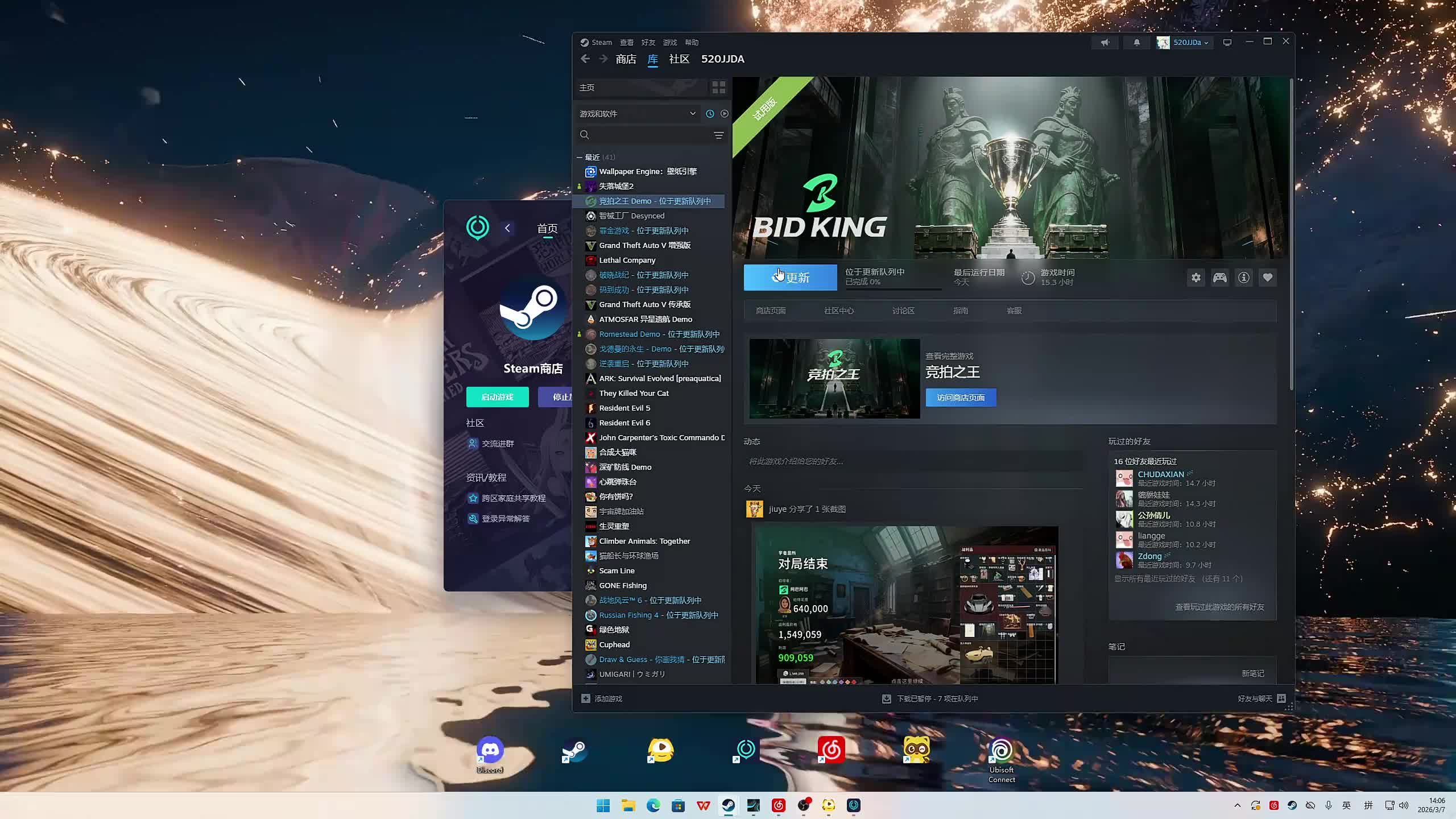1456x819 pixels.
Task: Open the 好友 menu in the menu bar
Action: [x=648, y=43]
